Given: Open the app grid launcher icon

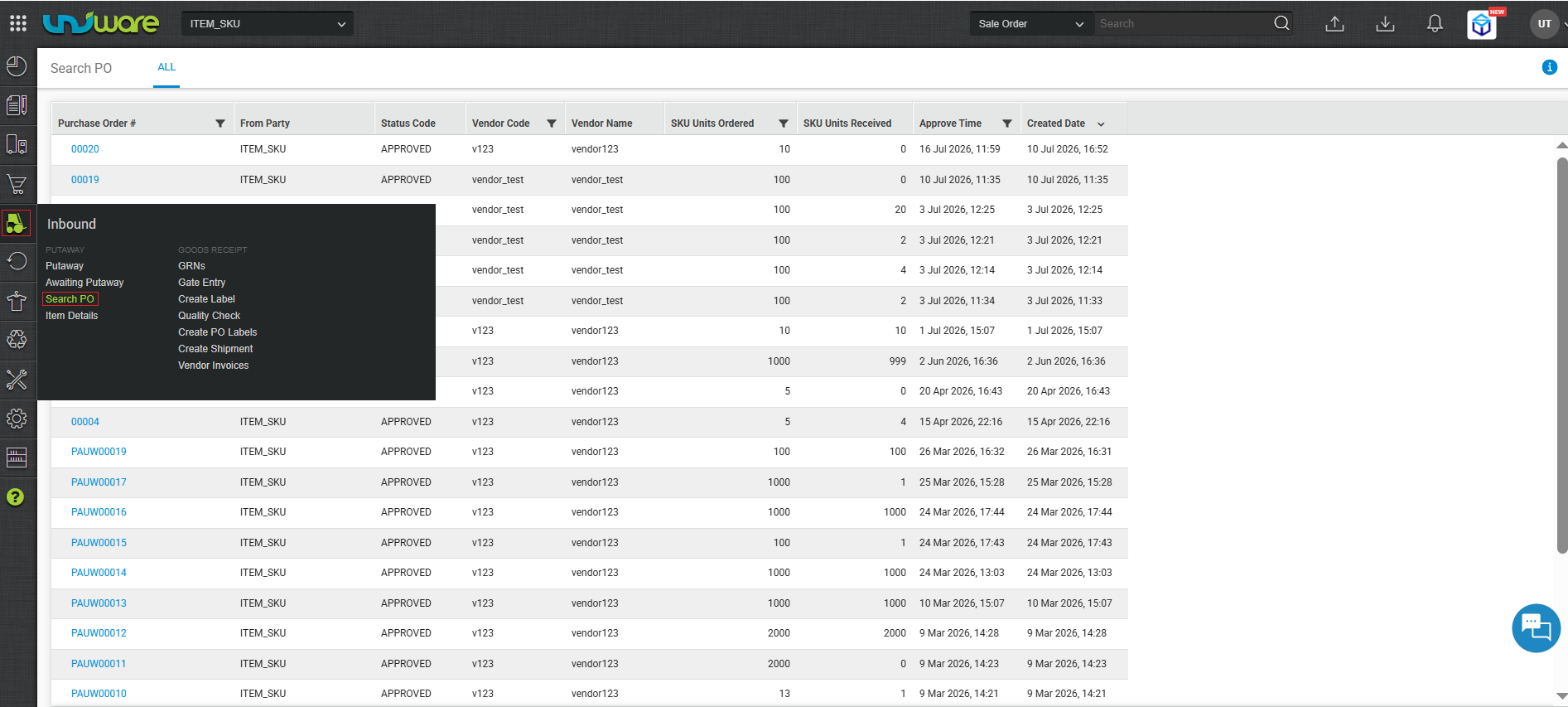Looking at the screenshot, I should pyautogui.click(x=18, y=23).
